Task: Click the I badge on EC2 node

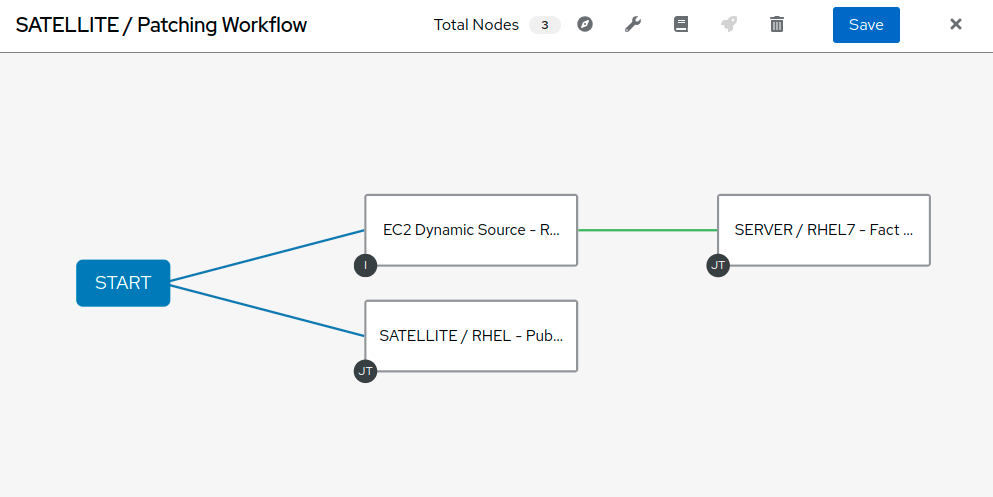Action: [365, 265]
